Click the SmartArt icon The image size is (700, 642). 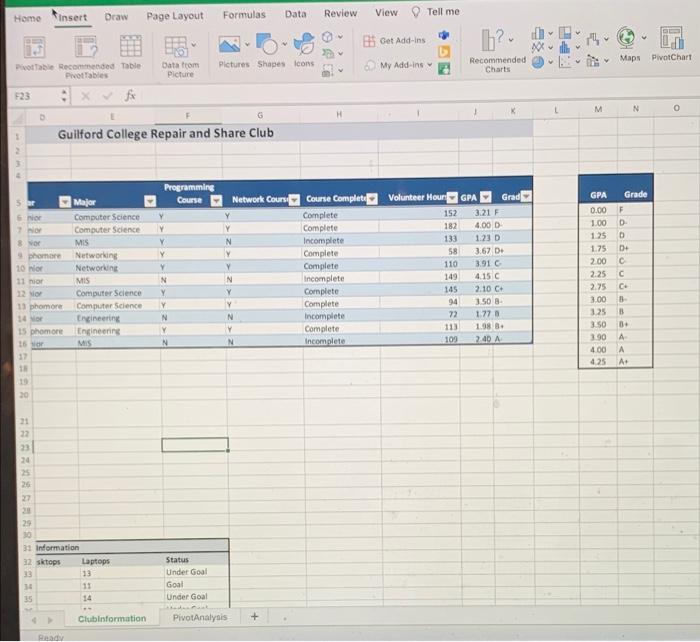[328, 54]
